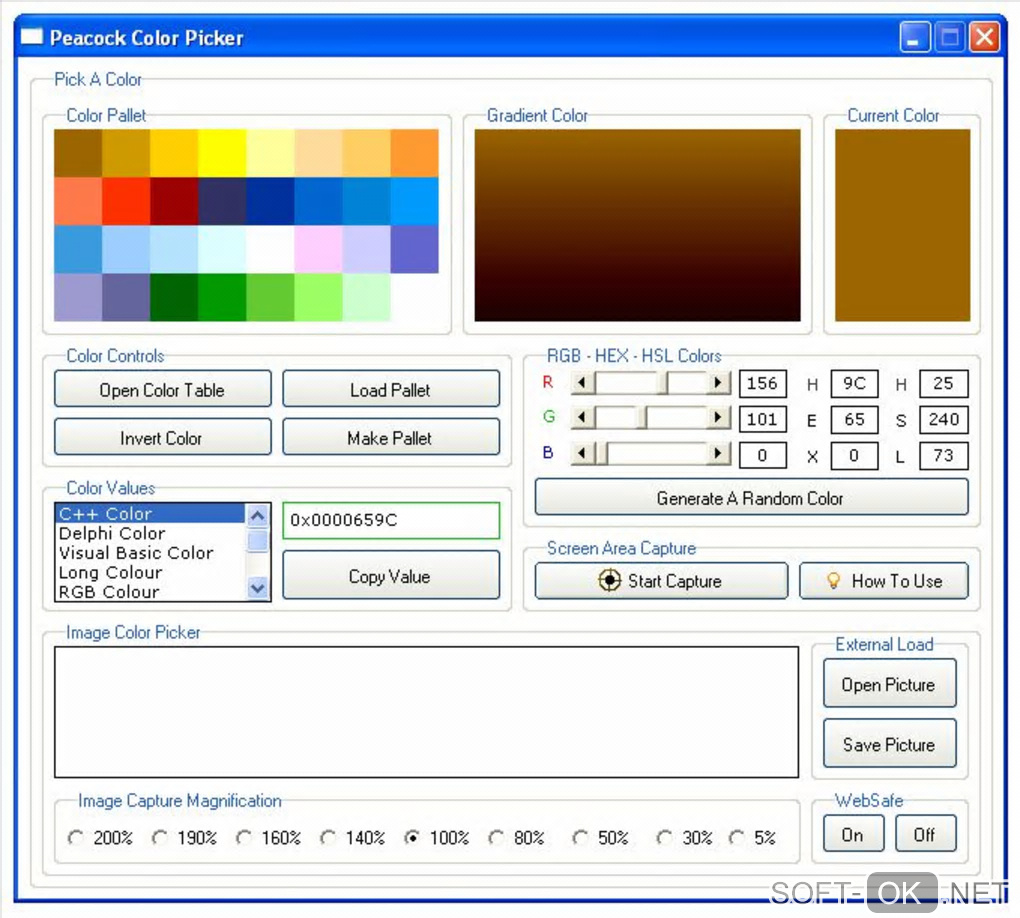Click the B slider right arrow
Screen dimensions: 1020x918
718,453
